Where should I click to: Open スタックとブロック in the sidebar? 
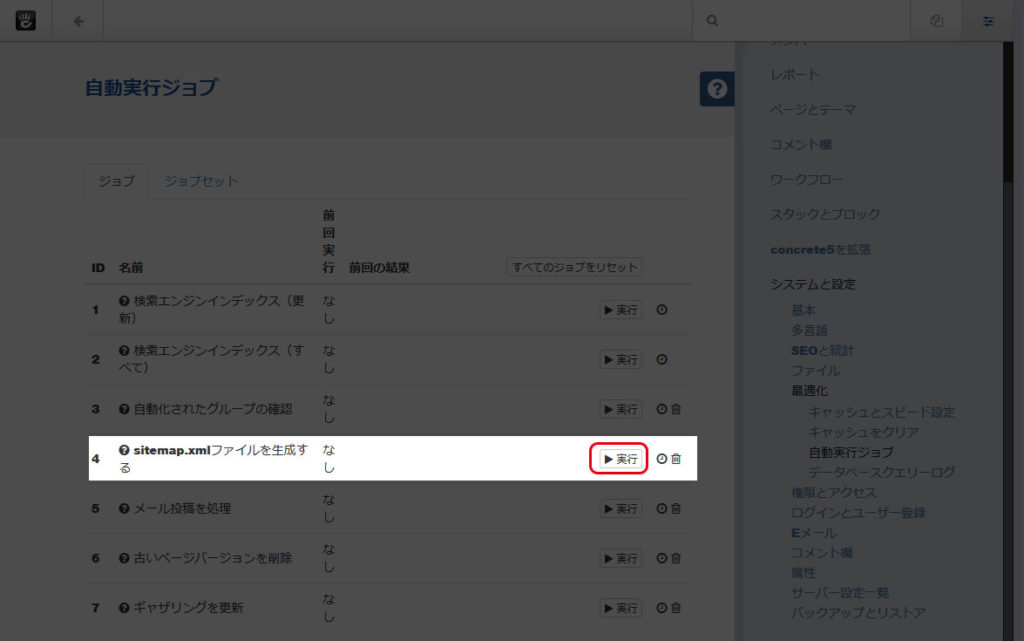click(825, 214)
